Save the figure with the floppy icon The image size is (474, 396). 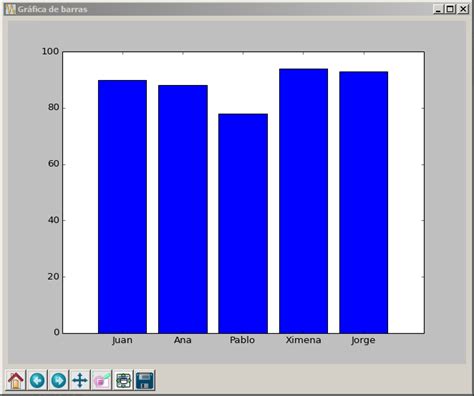coord(145,380)
